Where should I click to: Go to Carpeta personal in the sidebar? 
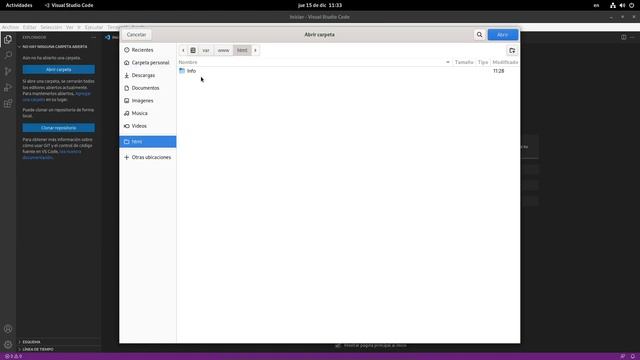pyautogui.click(x=148, y=62)
